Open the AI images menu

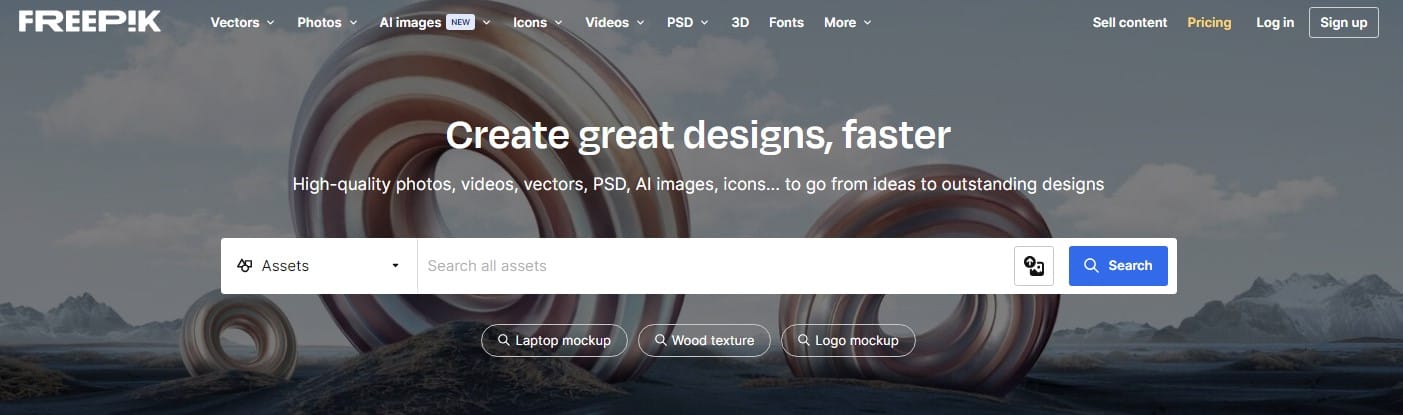pos(434,22)
